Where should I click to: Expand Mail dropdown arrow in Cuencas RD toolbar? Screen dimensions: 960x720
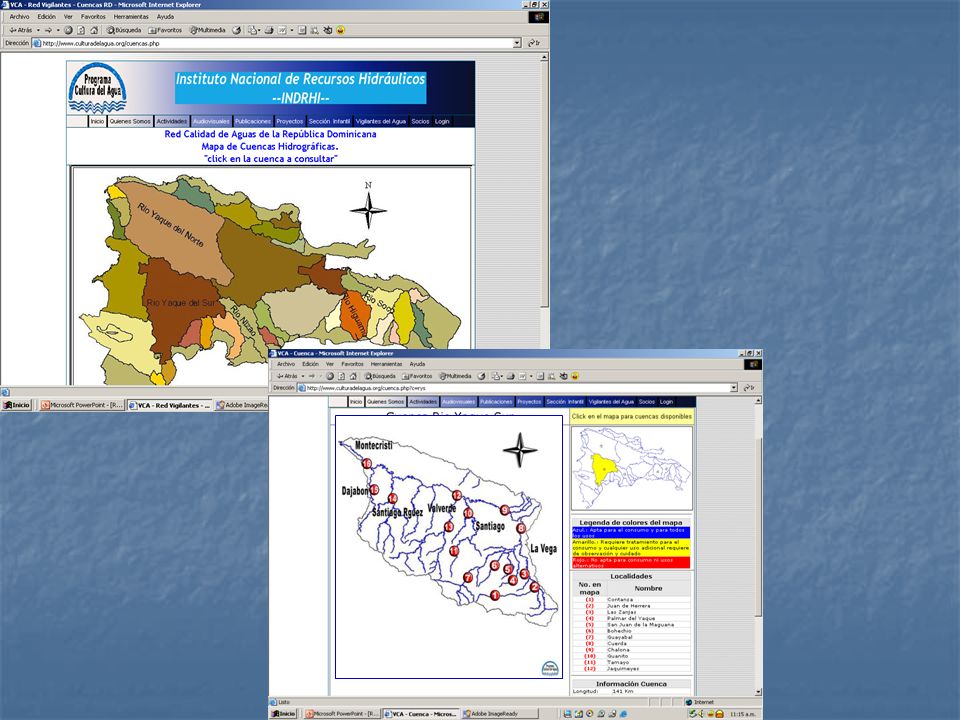[x=259, y=30]
